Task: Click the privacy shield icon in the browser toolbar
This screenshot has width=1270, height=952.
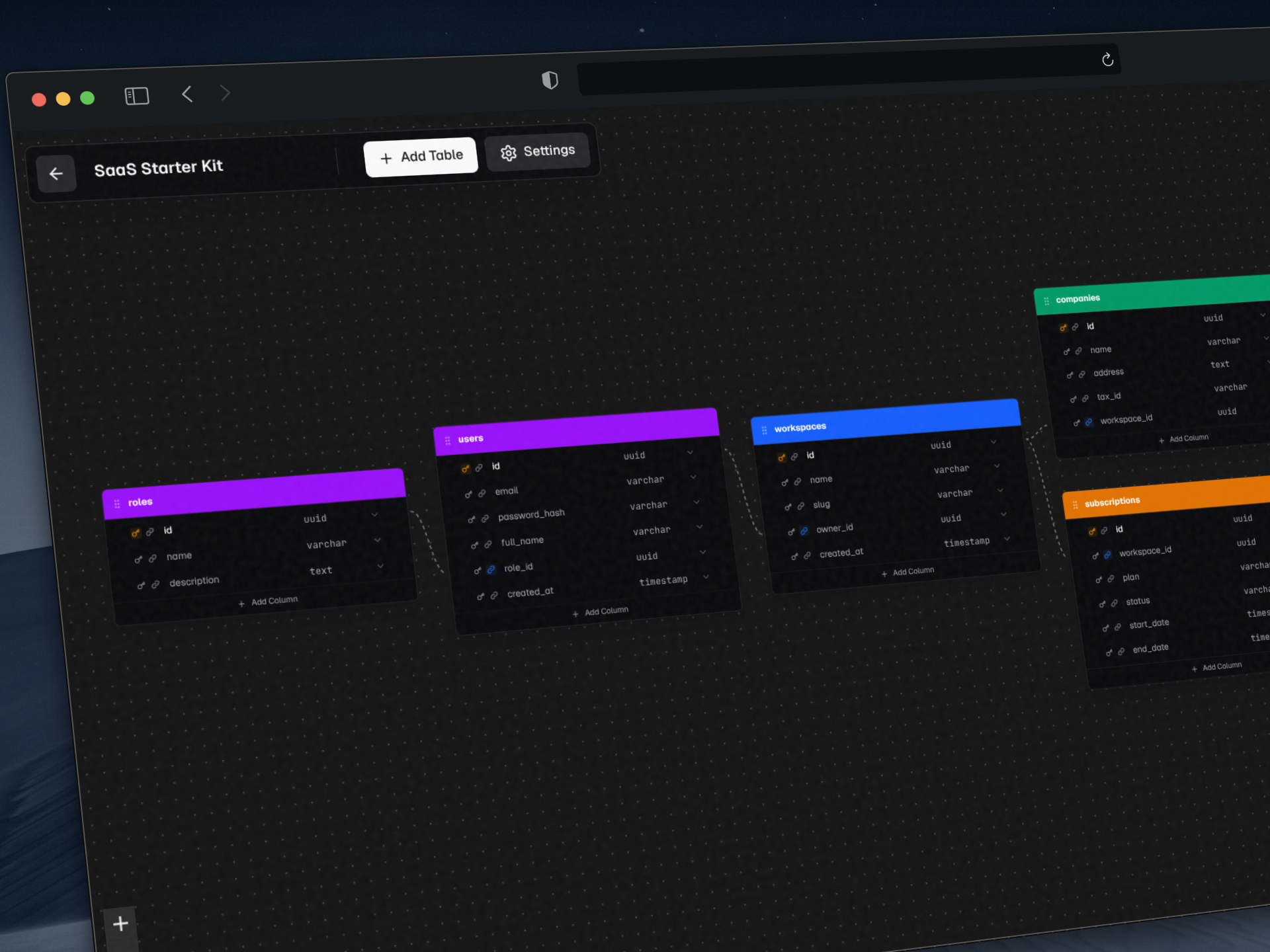Action: (x=550, y=81)
